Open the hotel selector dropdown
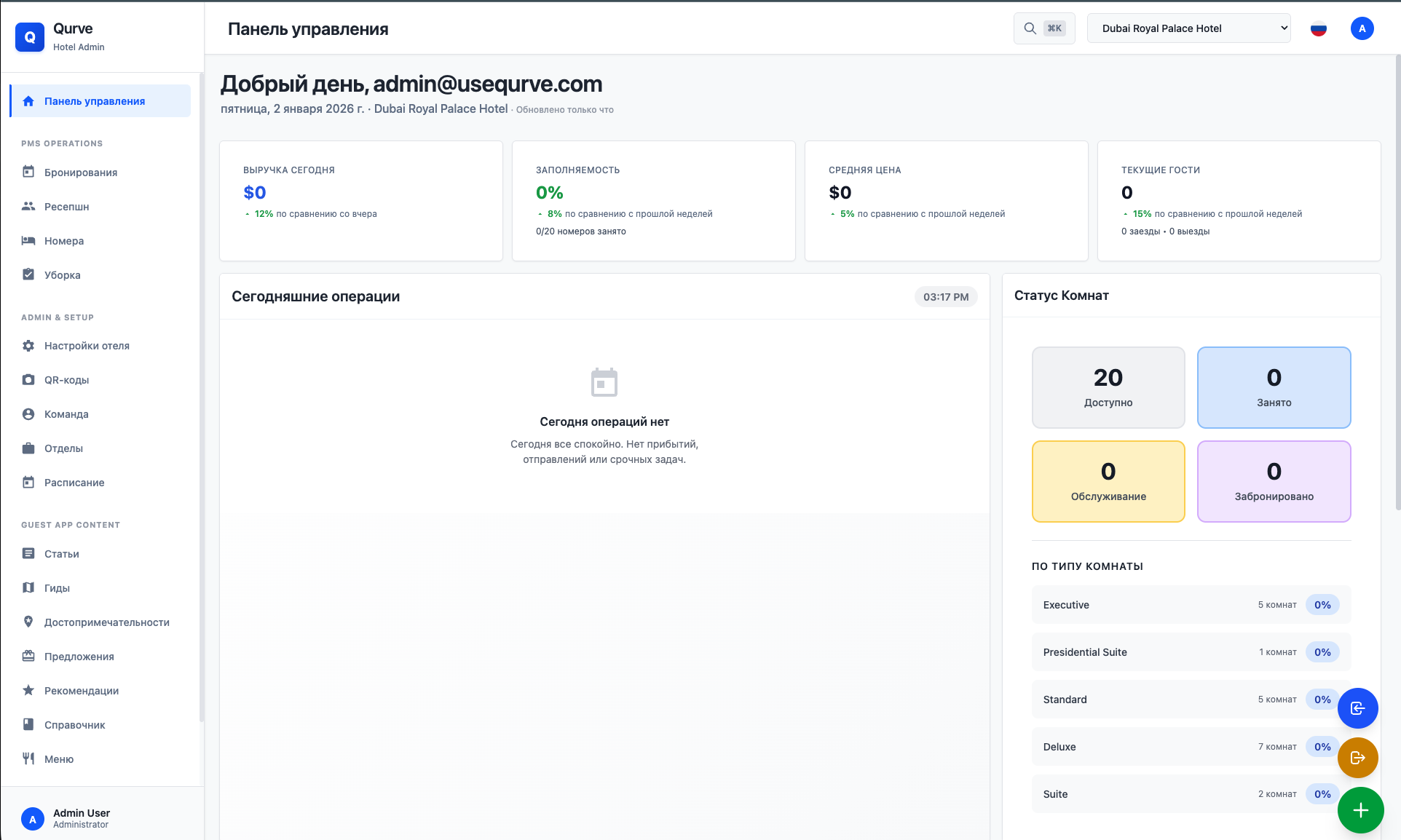This screenshot has height=840, width=1401. 1188,28
